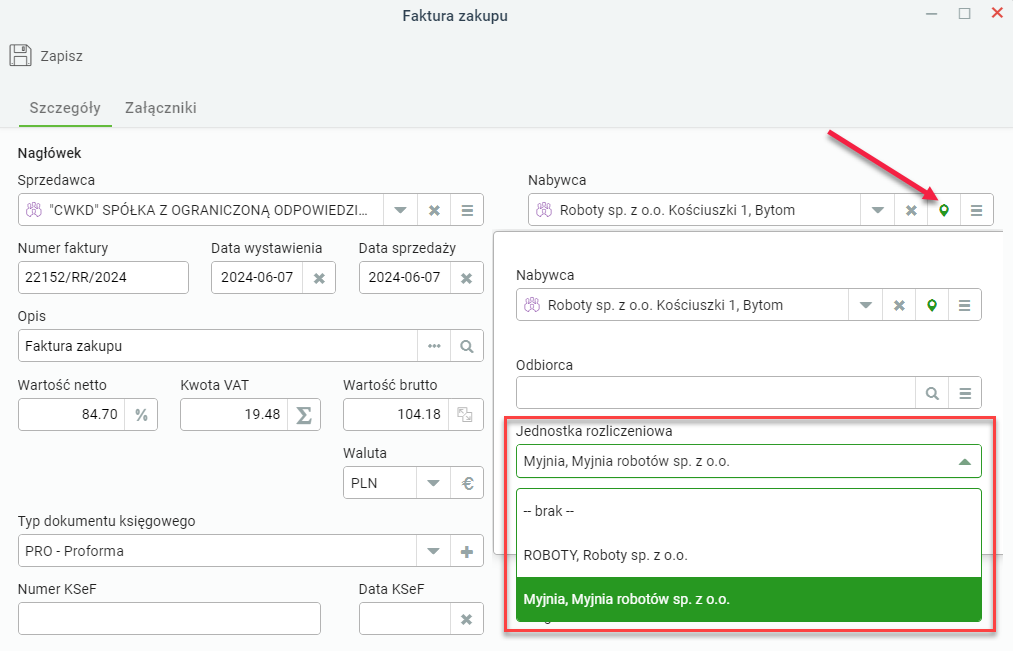Click the Sprzedawca "CWKD" company field
The image size is (1013, 651).
tap(201, 211)
